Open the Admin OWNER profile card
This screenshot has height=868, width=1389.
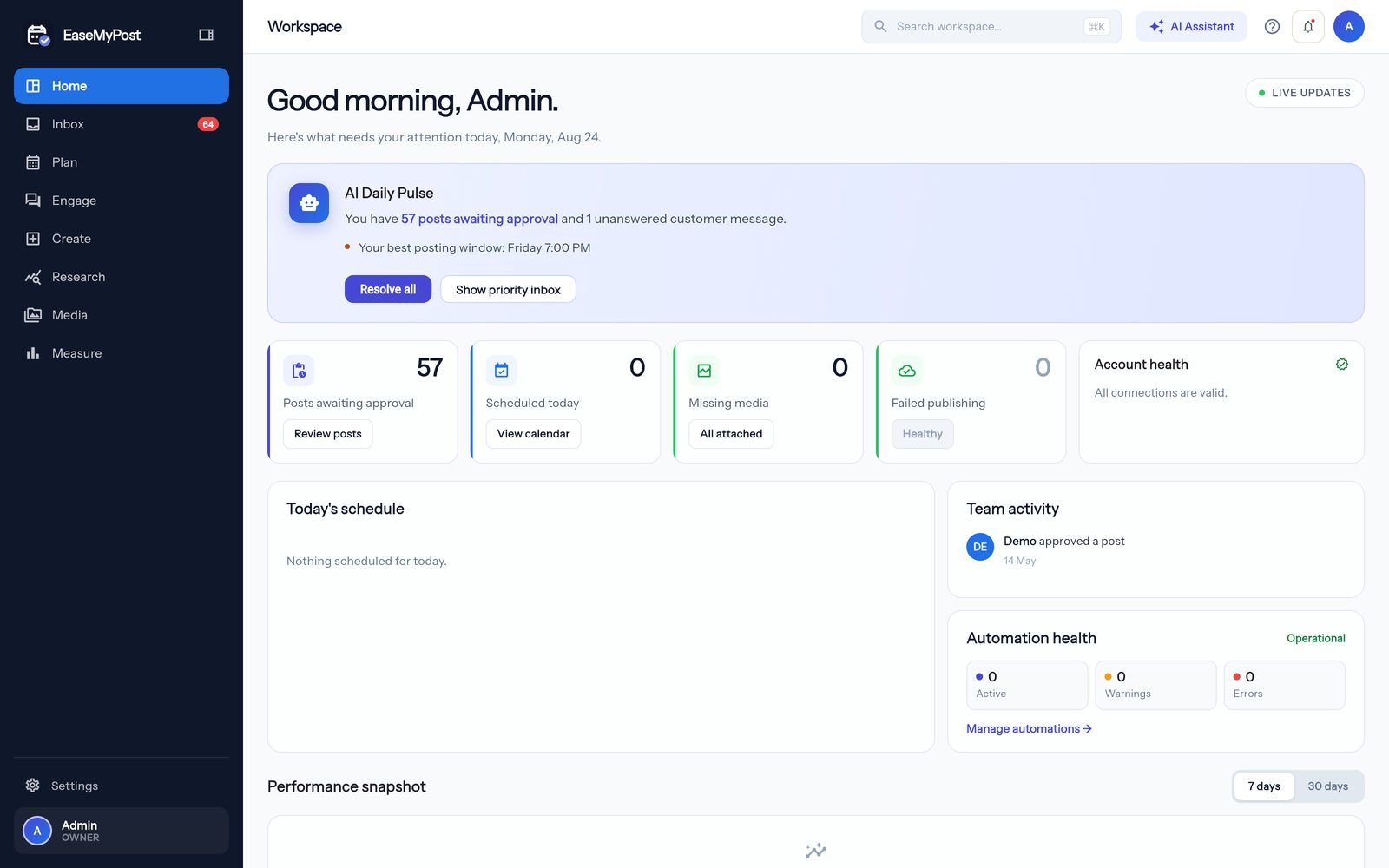(122, 831)
